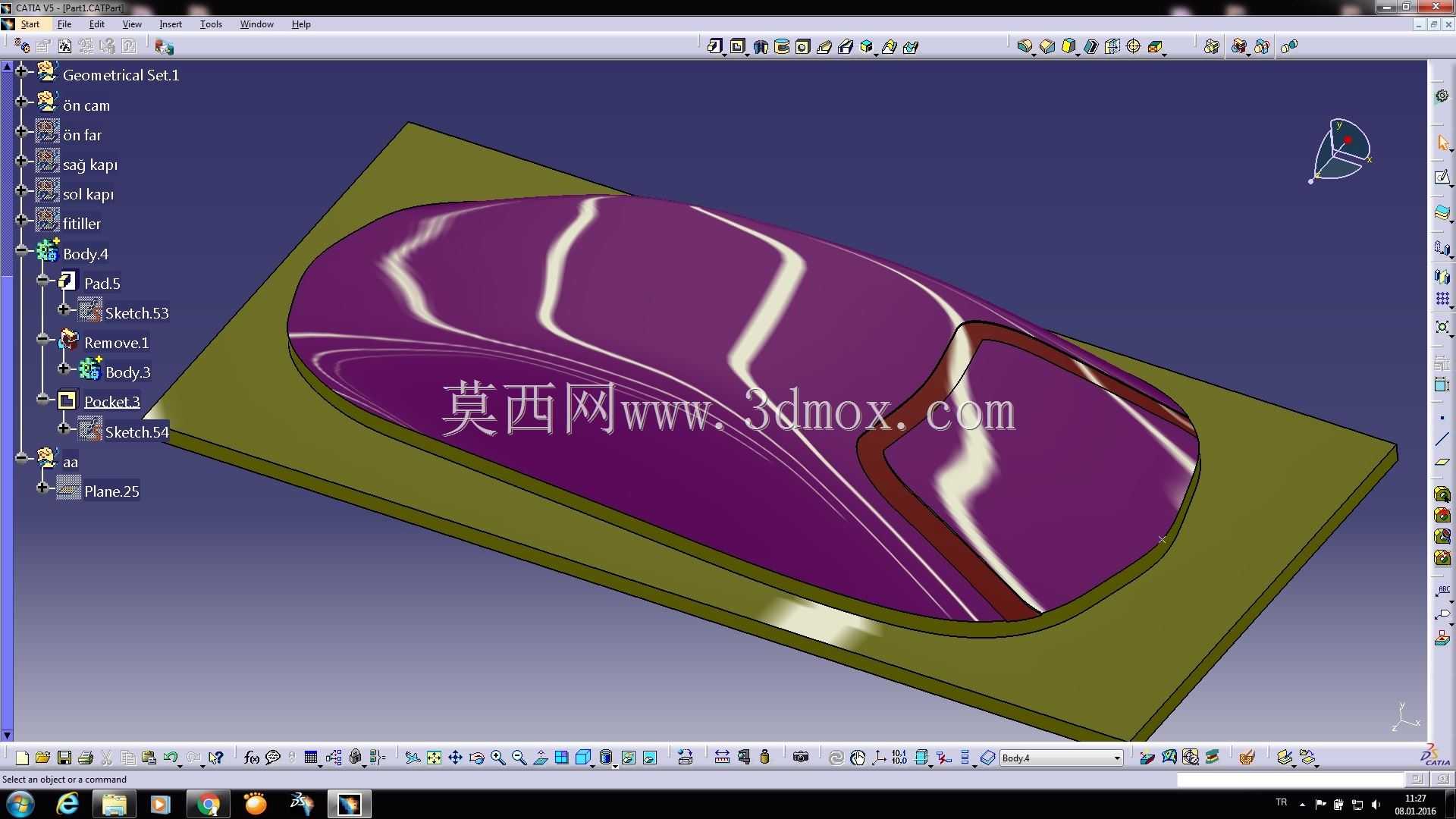
Task: Expand the Sketch.53 tree node
Action: (64, 309)
